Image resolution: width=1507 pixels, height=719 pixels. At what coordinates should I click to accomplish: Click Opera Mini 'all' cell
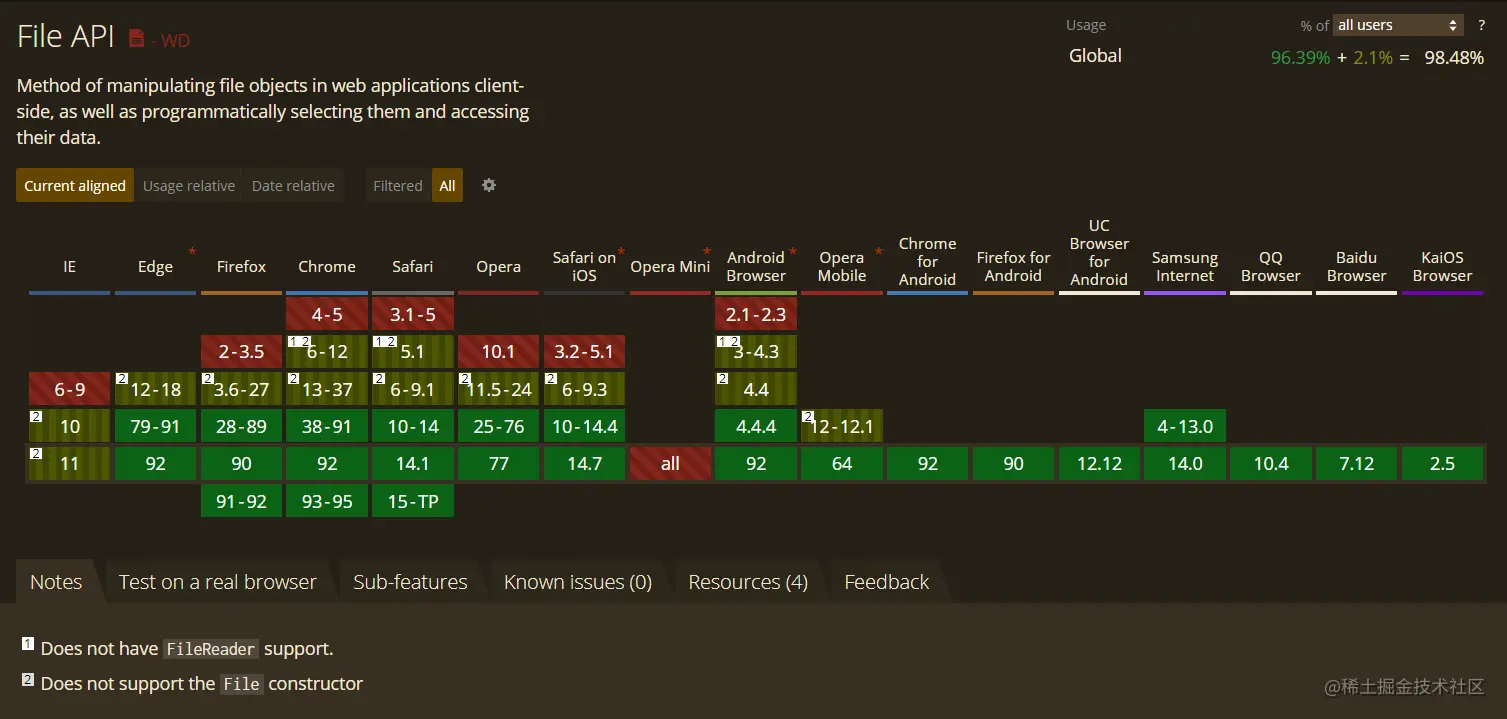670,463
